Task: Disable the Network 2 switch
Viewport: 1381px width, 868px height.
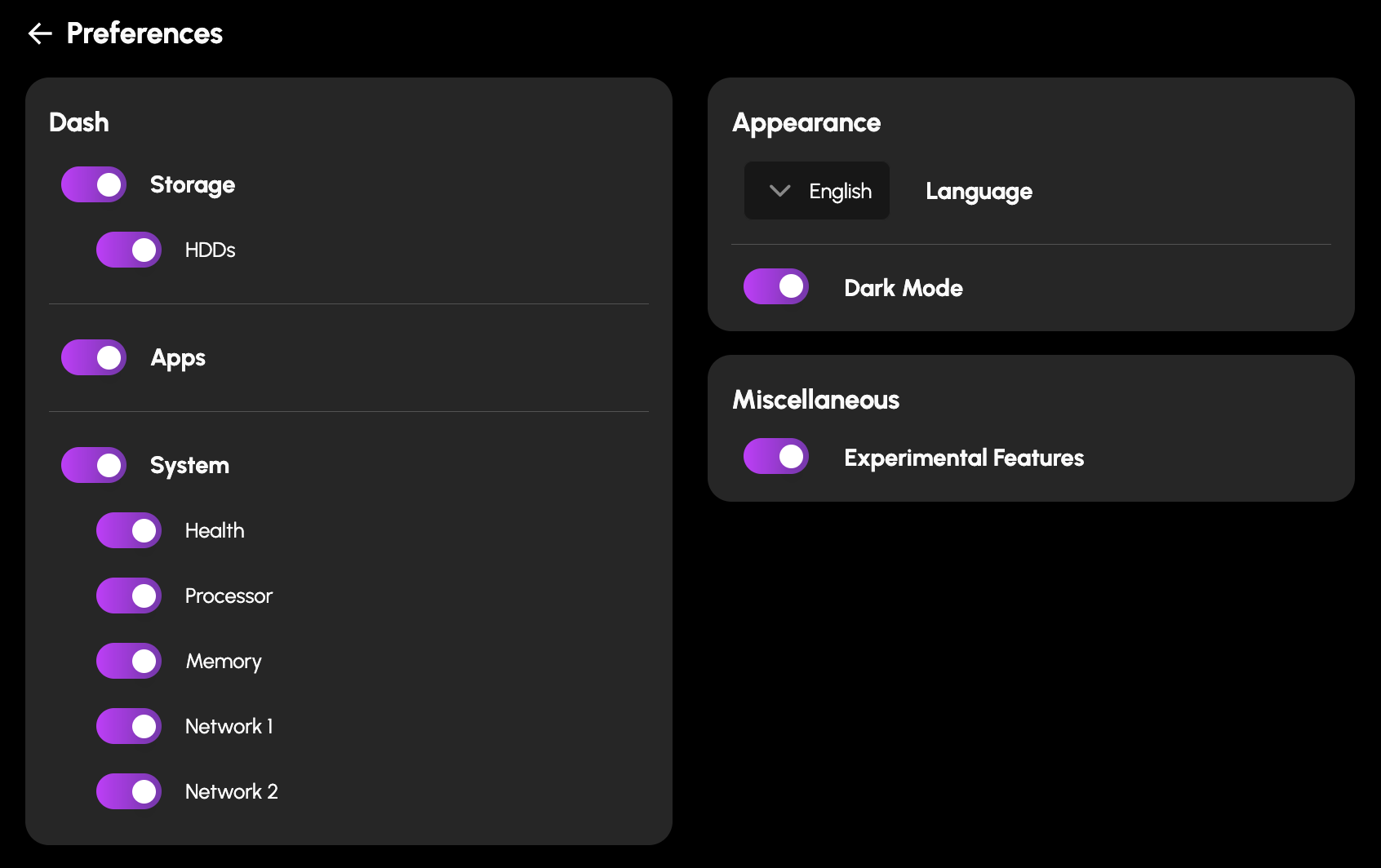Action: (128, 790)
